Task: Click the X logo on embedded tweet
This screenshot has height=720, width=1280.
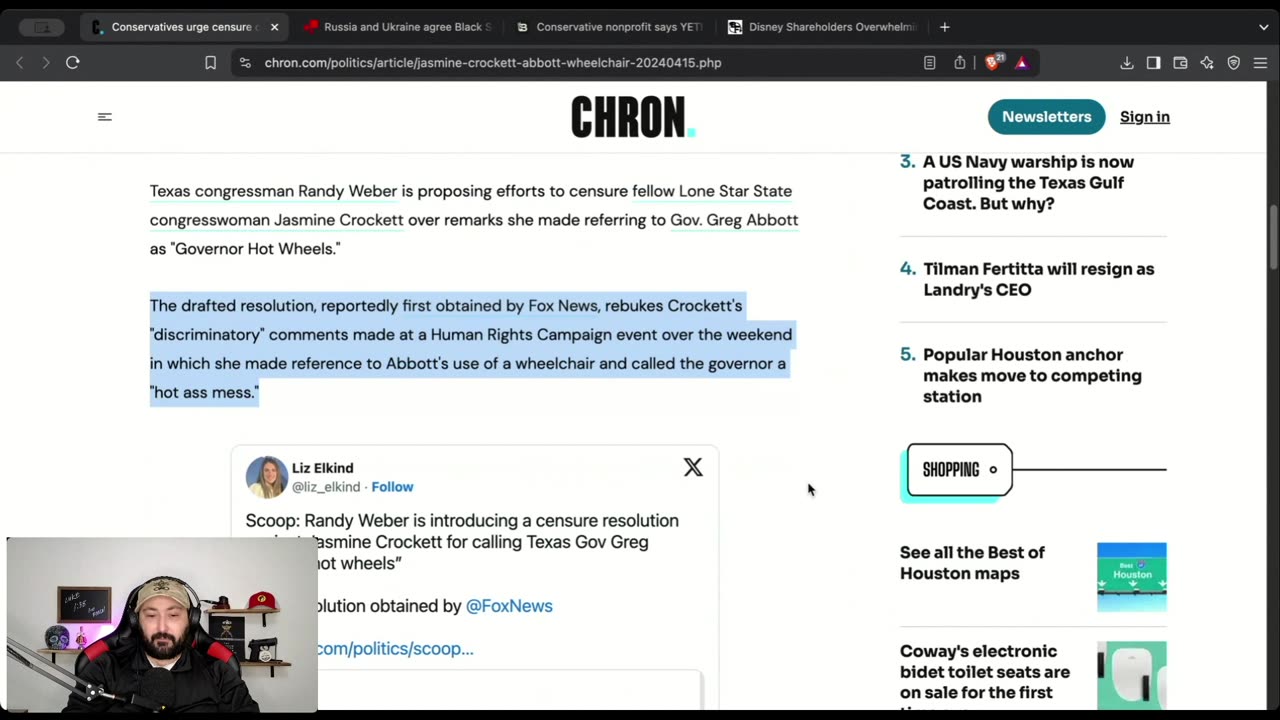Action: click(x=693, y=467)
